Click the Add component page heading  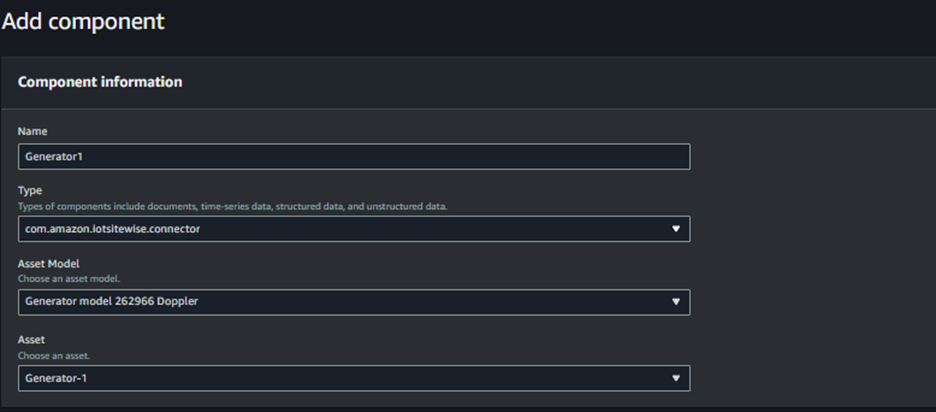tap(83, 21)
